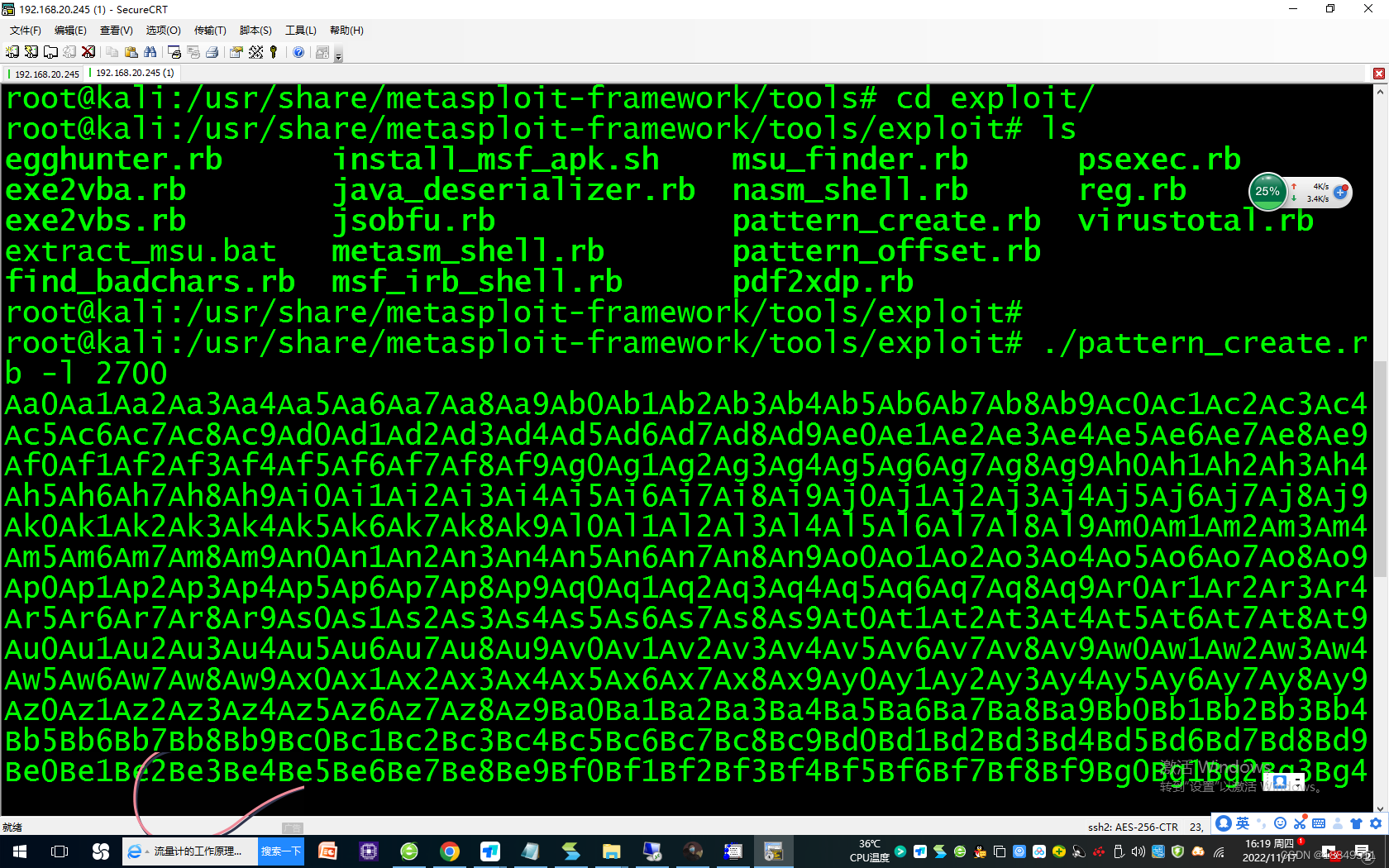Open the 帮助(H) menu
The width and height of the screenshot is (1389, 868).
coord(346,31)
